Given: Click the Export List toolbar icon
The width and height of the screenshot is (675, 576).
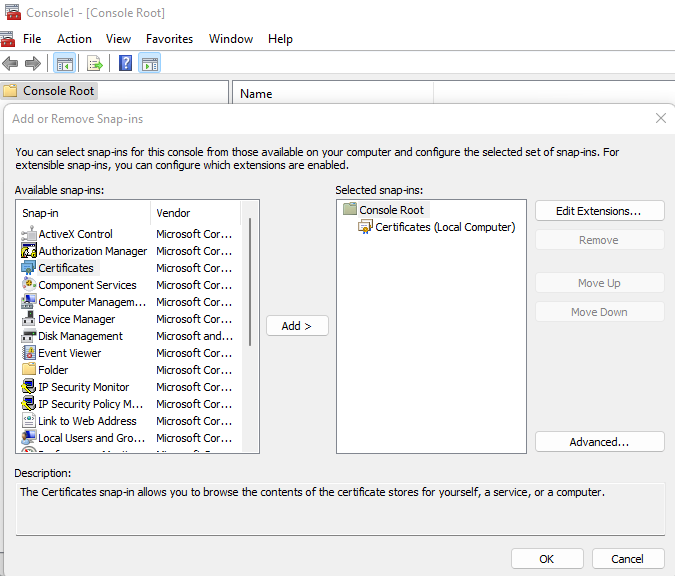Looking at the screenshot, I should click(x=95, y=64).
